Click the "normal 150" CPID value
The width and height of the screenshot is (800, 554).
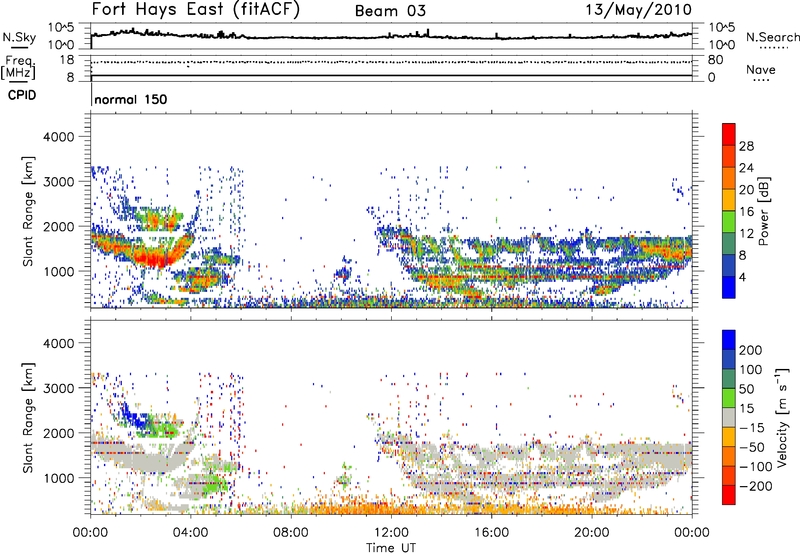point(131,99)
